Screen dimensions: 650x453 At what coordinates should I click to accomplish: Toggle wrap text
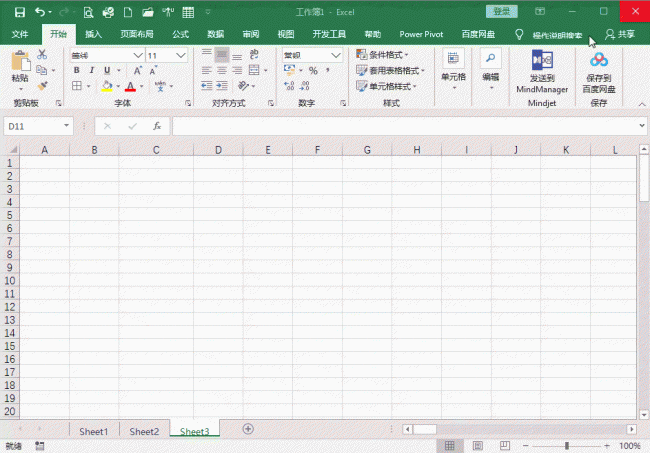pos(254,54)
